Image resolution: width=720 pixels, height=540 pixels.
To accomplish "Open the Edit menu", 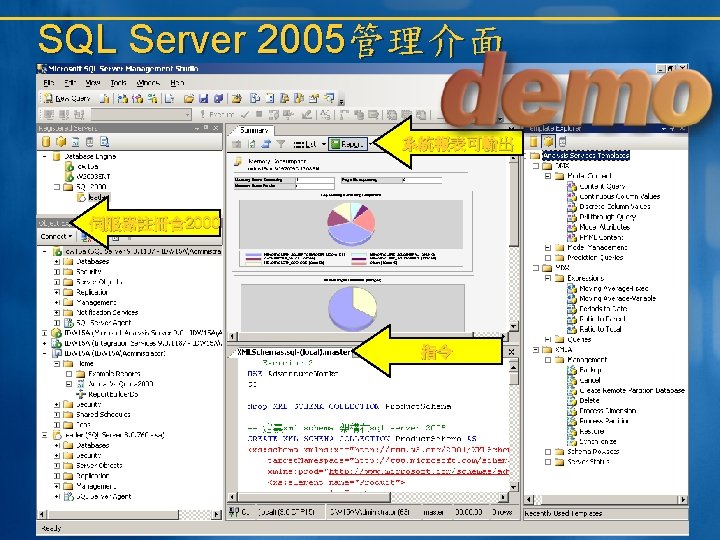I will (70, 83).
